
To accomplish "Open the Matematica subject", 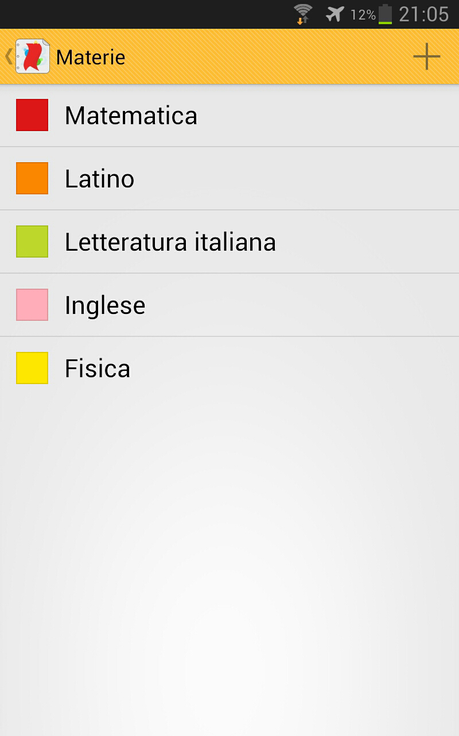I will click(x=230, y=115).
